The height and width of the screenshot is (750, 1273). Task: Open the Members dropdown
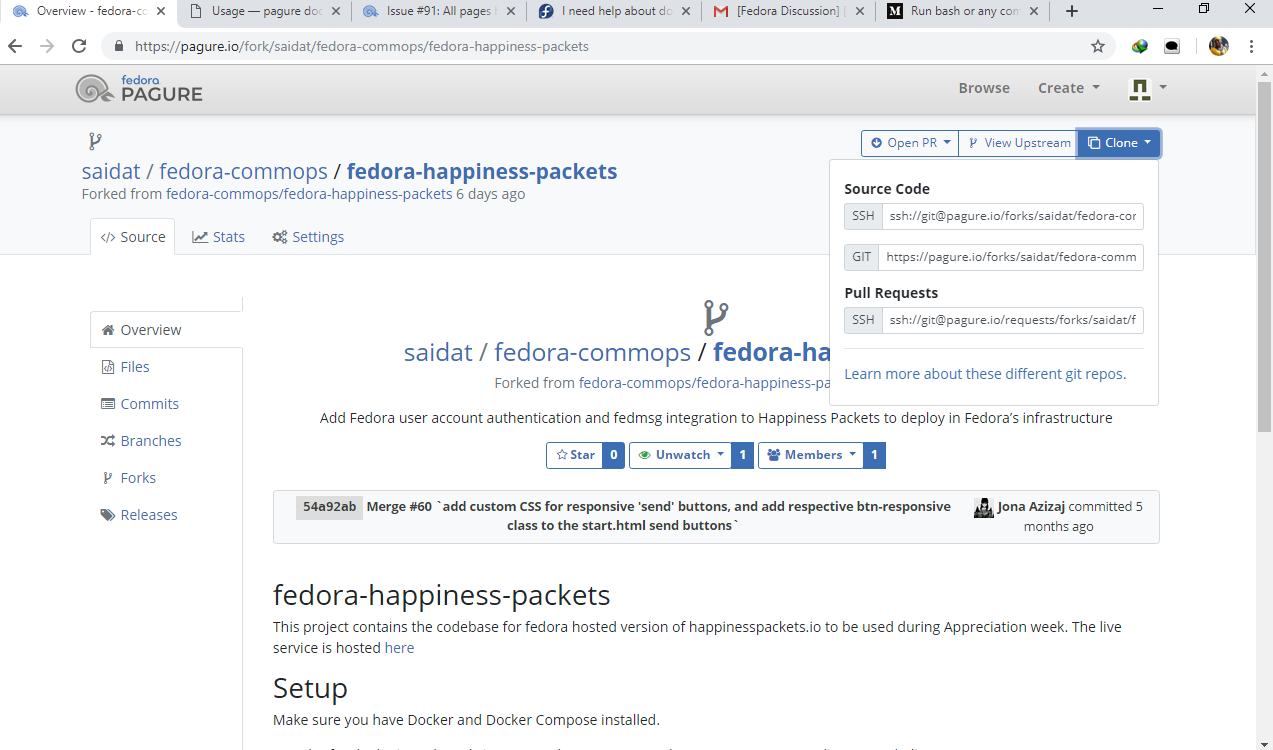tap(810, 455)
